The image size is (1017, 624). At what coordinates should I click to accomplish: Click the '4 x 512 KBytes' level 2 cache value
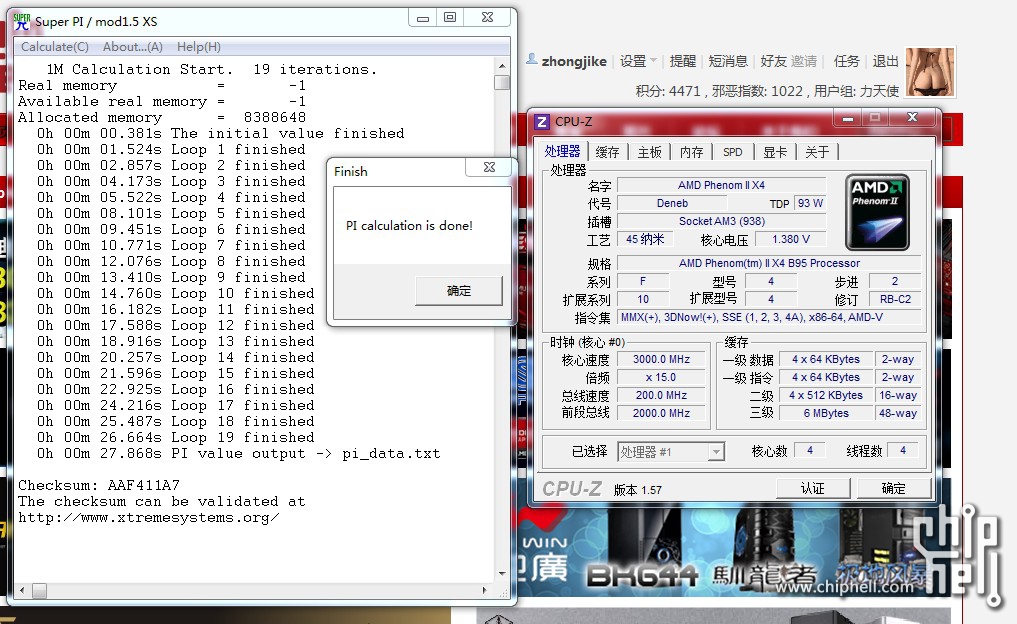(x=826, y=395)
